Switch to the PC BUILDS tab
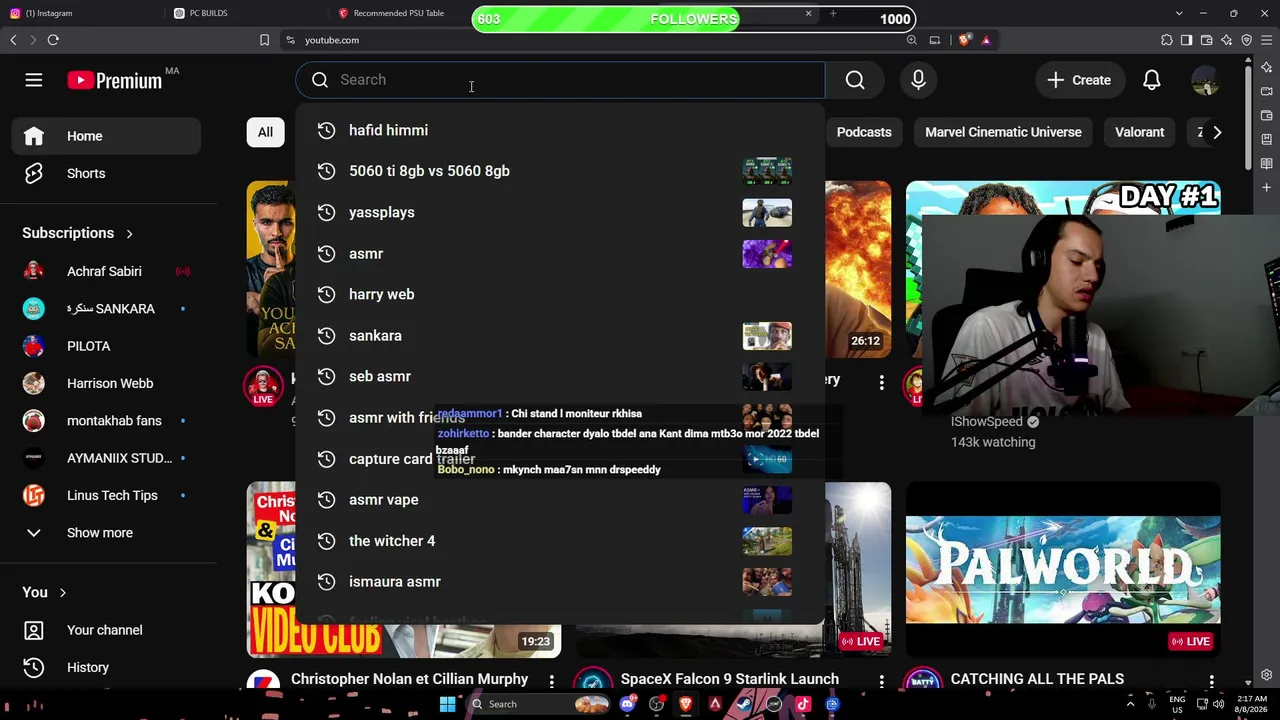 pos(247,13)
